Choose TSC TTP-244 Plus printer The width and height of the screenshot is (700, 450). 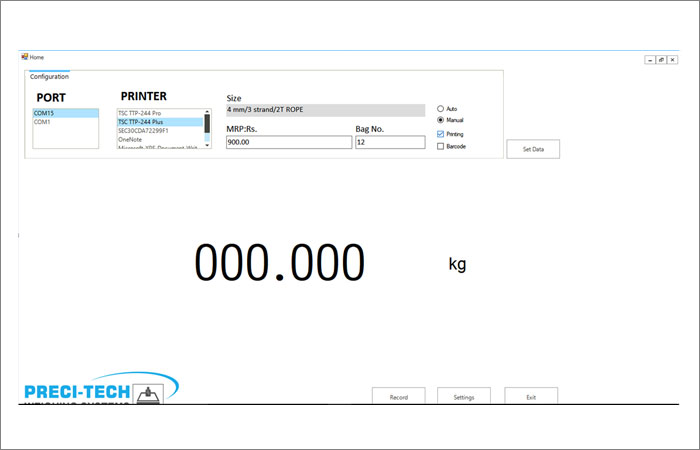click(160, 122)
